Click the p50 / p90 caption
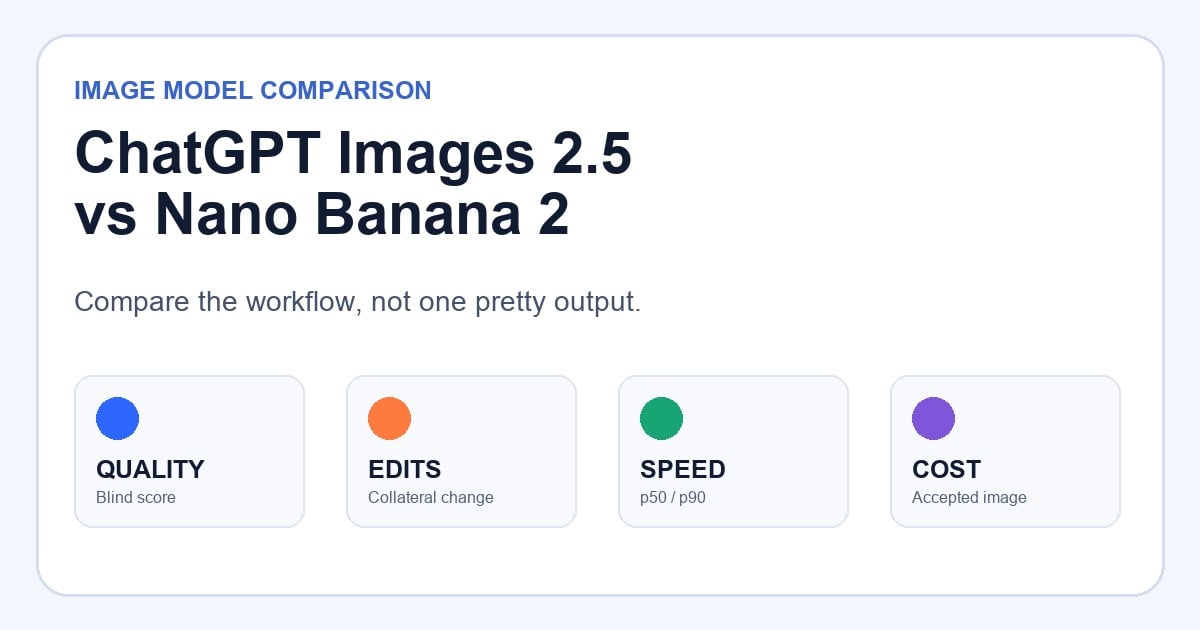Viewport: 1200px width, 630px height. tap(673, 498)
